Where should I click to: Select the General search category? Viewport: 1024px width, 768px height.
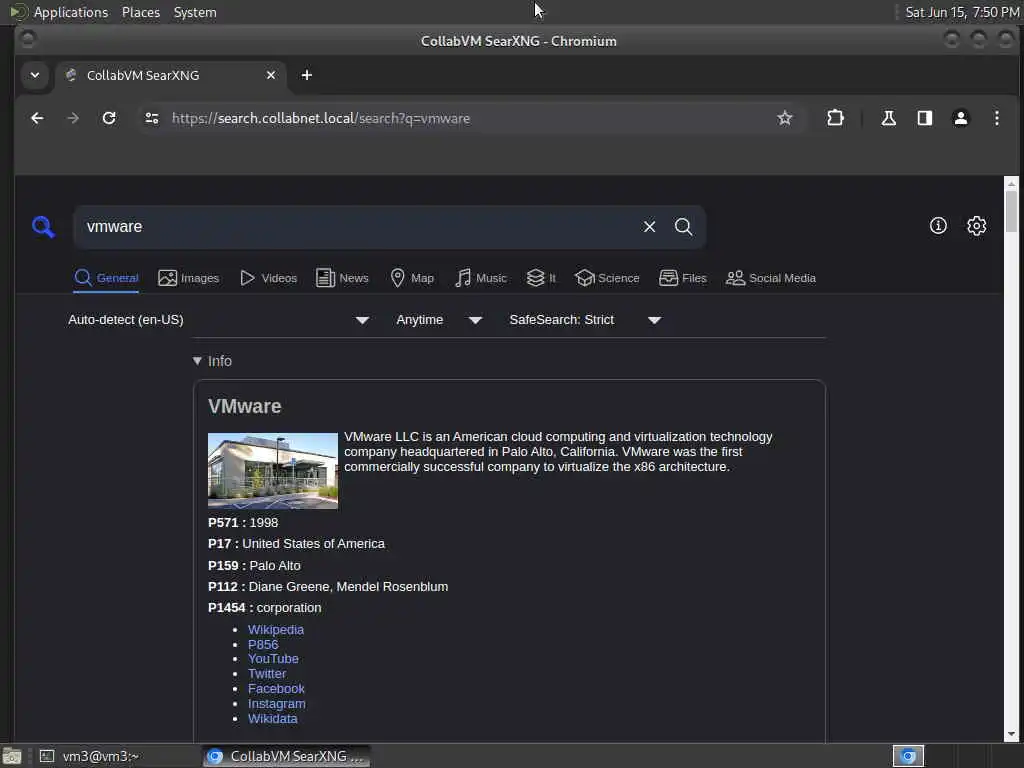coord(106,278)
